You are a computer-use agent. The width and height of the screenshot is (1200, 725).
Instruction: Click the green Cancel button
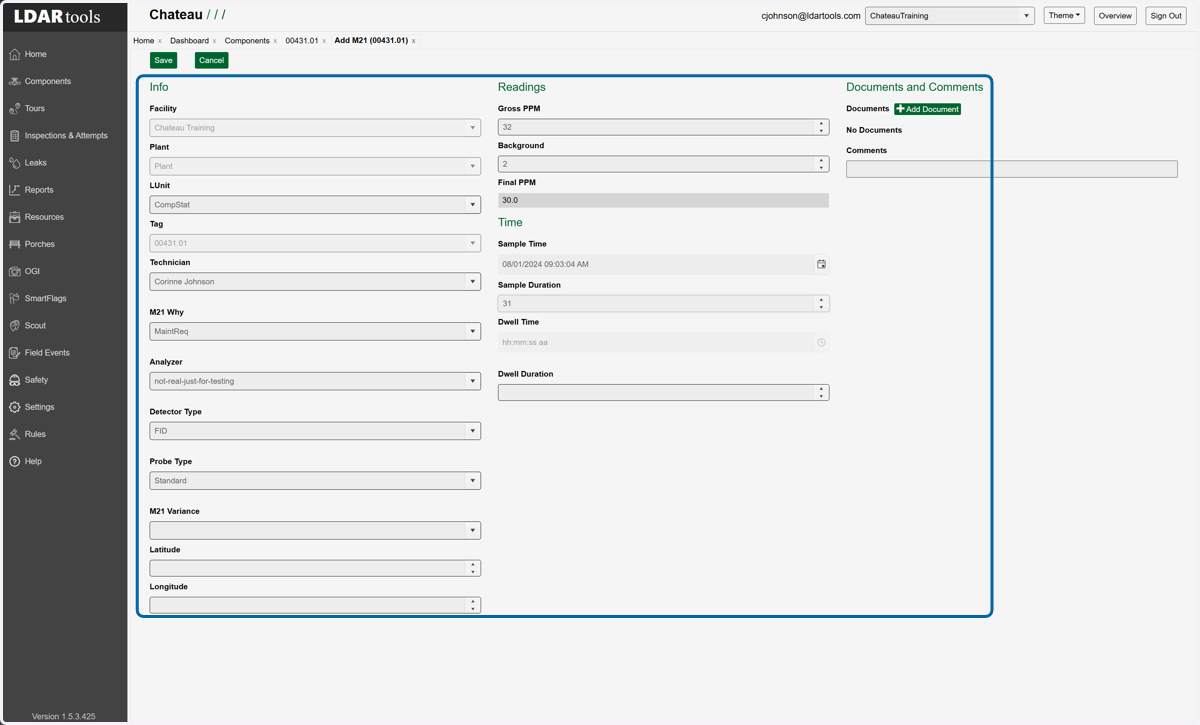point(211,60)
